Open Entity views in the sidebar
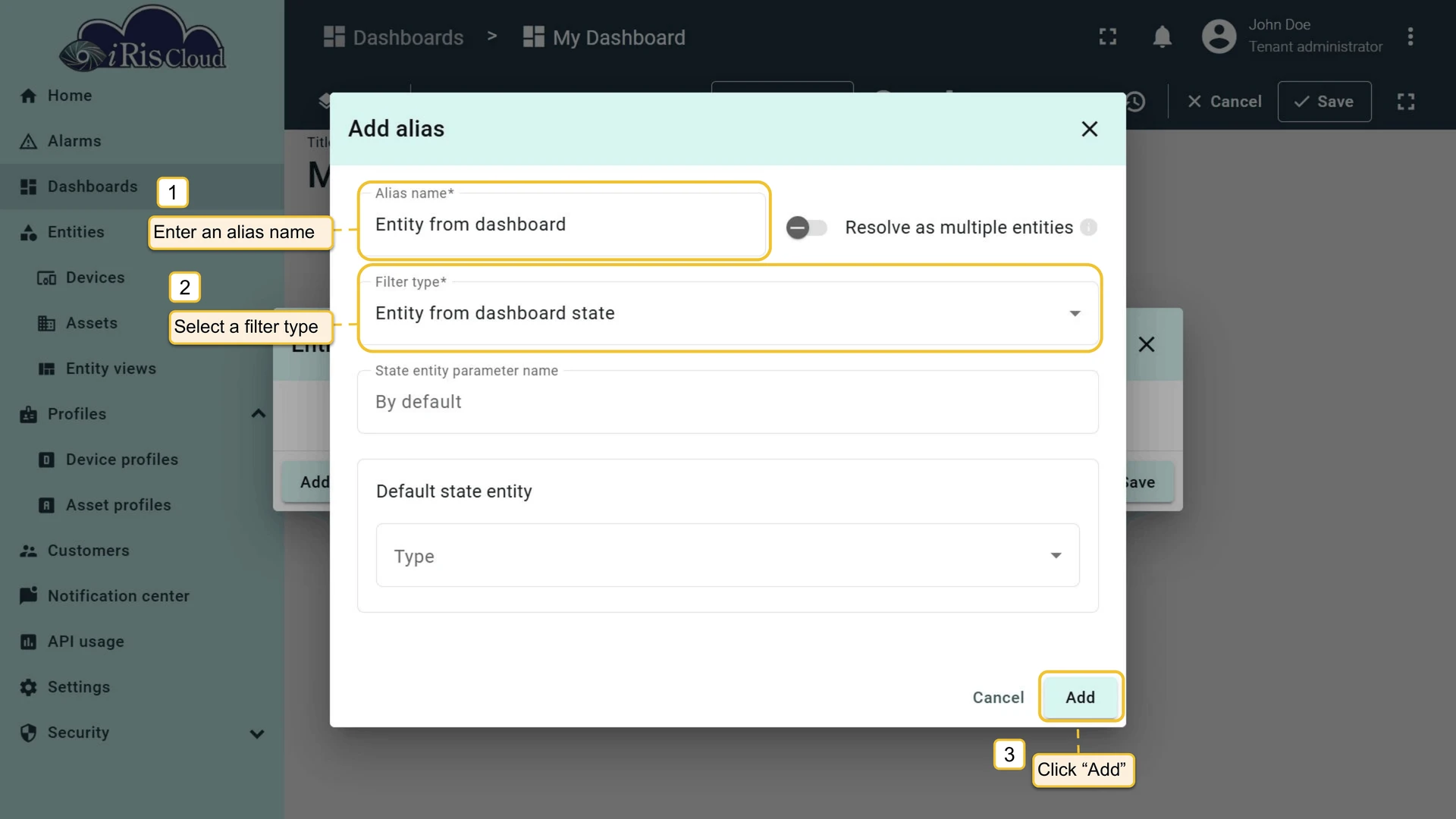This screenshot has width=1456, height=819. click(x=142, y=369)
